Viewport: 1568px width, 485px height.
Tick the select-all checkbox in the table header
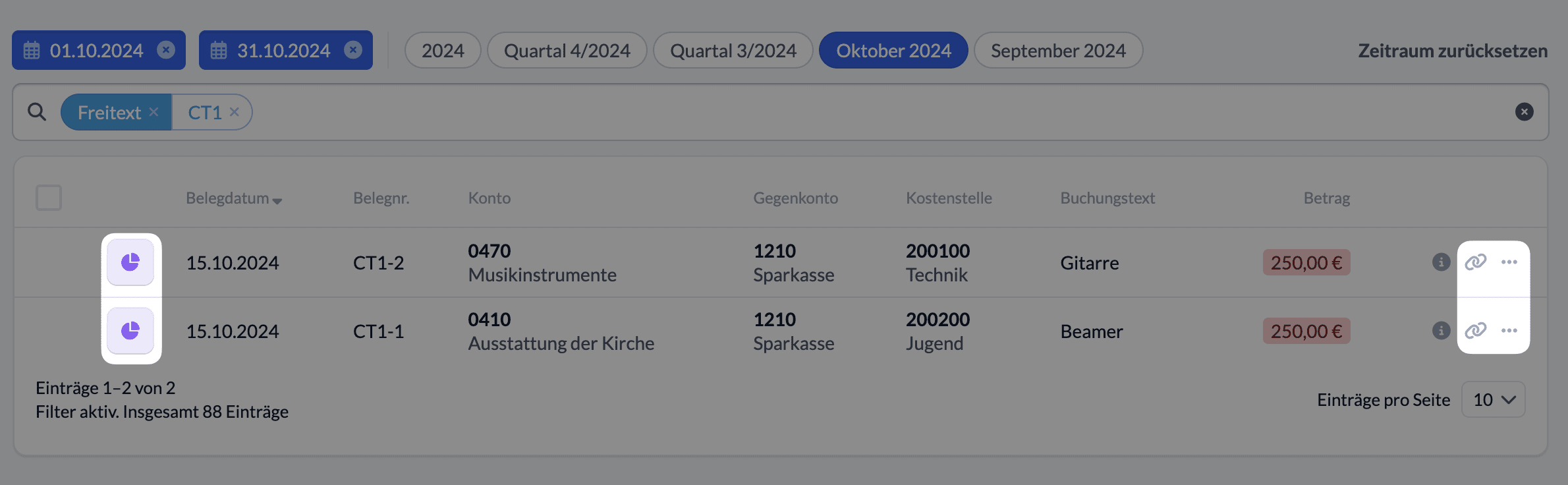click(49, 198)
